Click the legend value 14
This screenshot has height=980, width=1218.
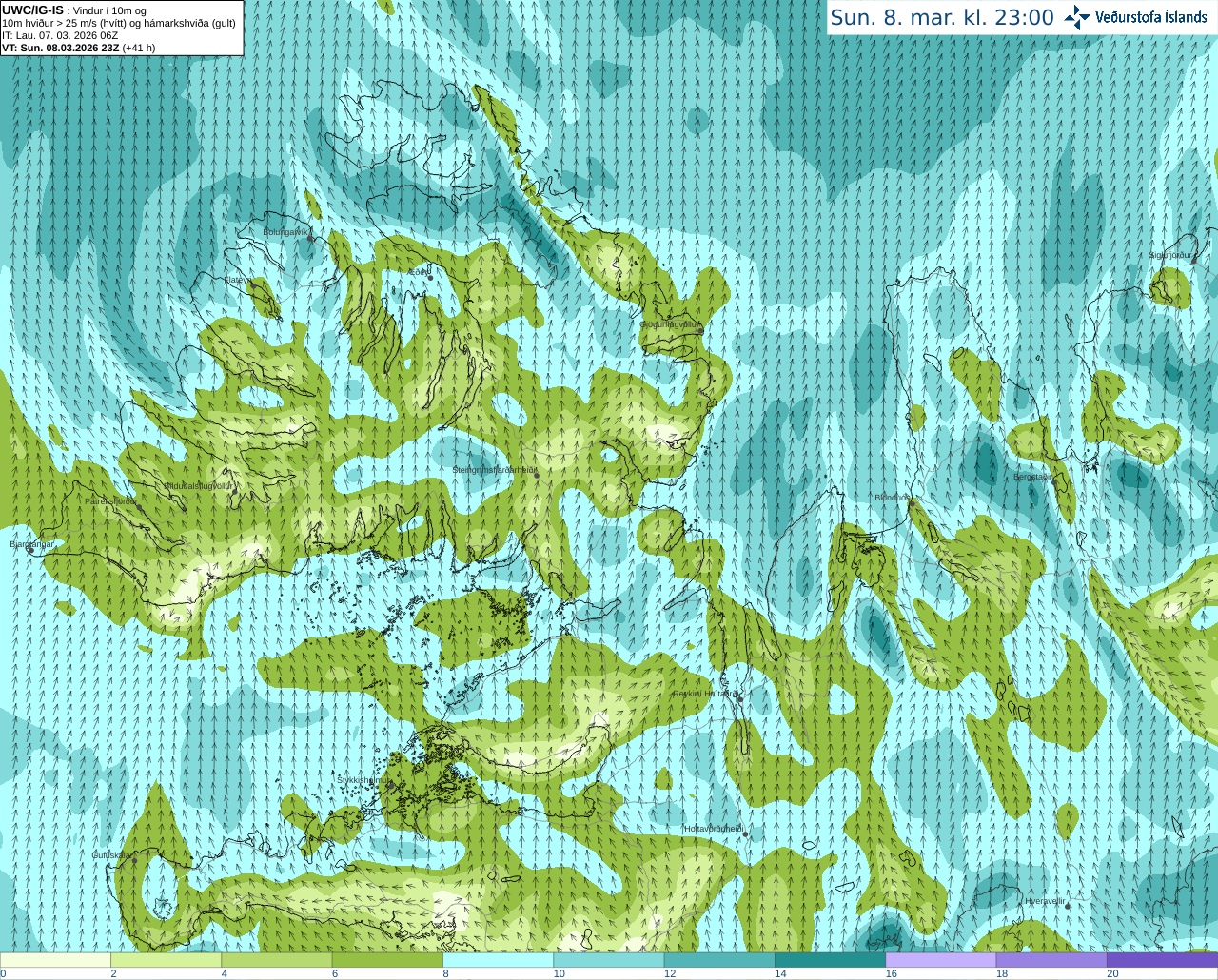(780, 973)
